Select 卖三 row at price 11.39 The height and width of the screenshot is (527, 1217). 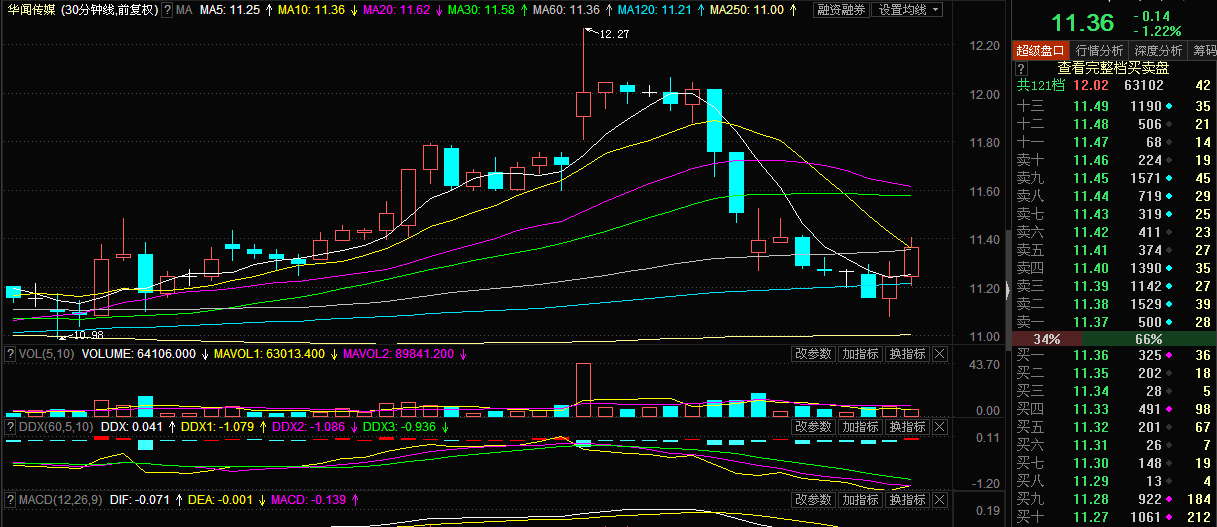click(x=1114, y=285)
